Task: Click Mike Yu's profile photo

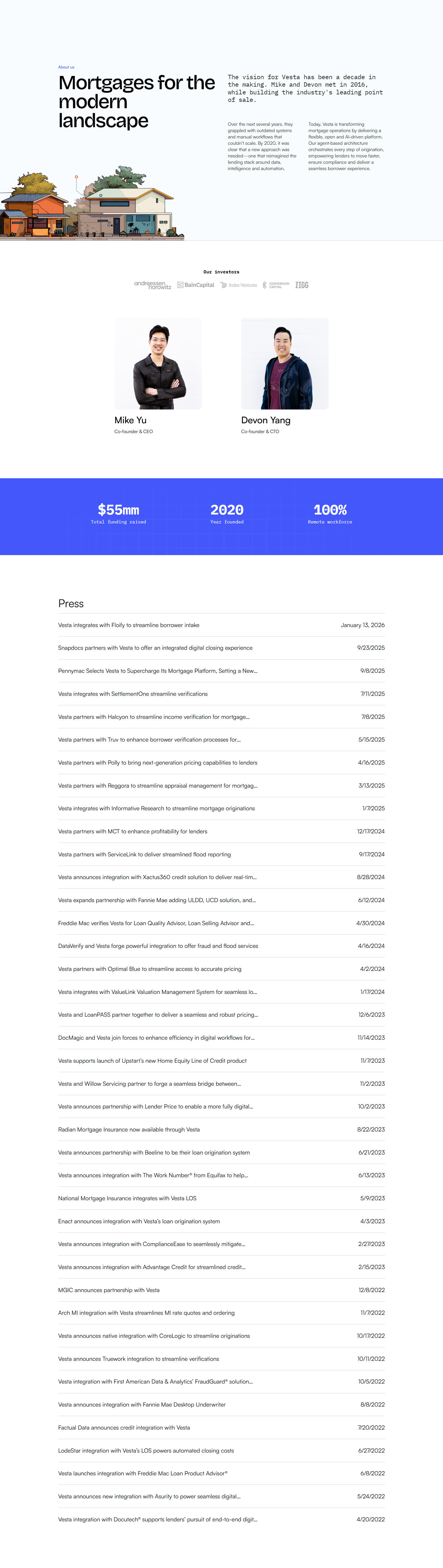Action: click(158, 363)
